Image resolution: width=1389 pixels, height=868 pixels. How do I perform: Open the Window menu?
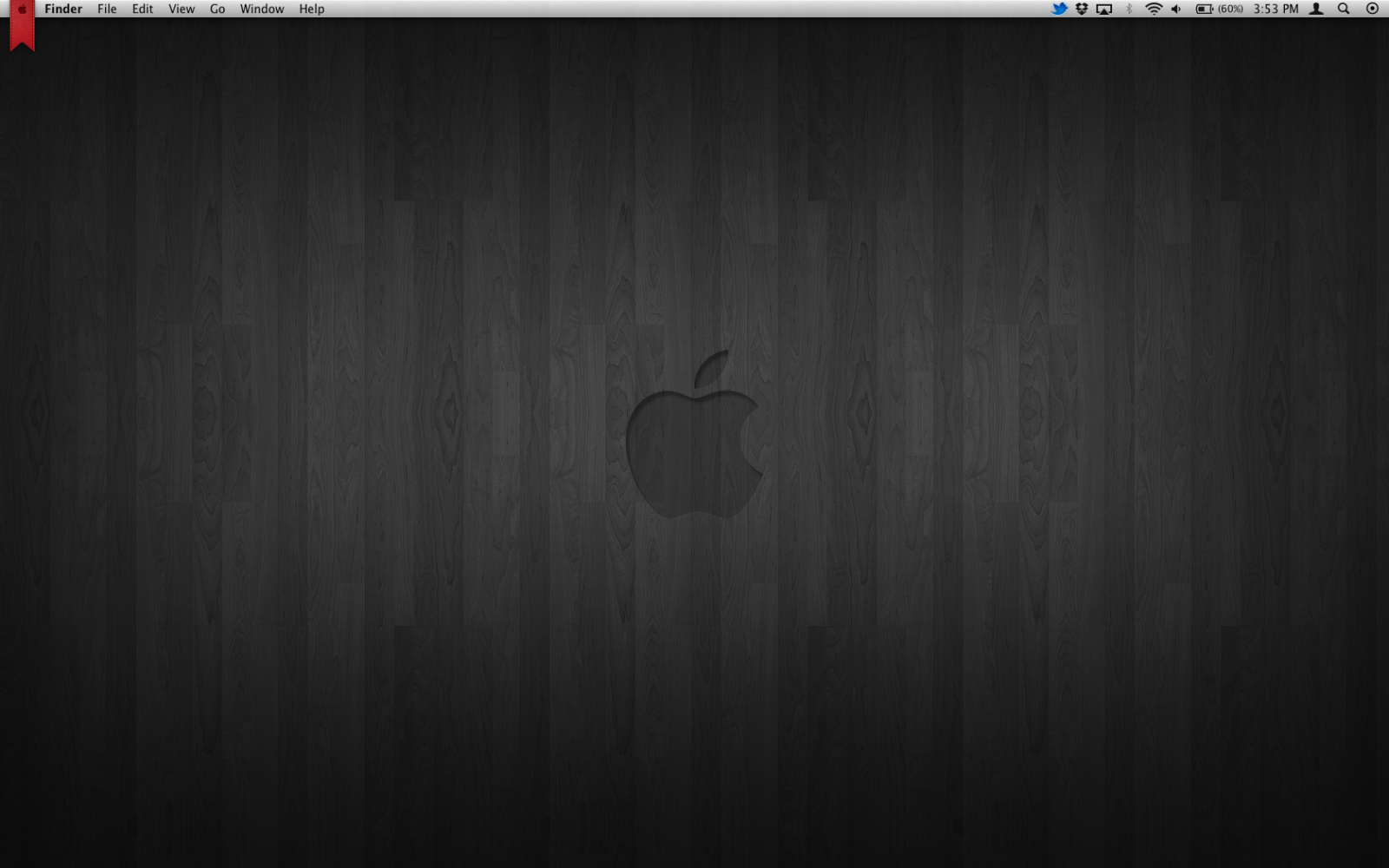point(262,9)
